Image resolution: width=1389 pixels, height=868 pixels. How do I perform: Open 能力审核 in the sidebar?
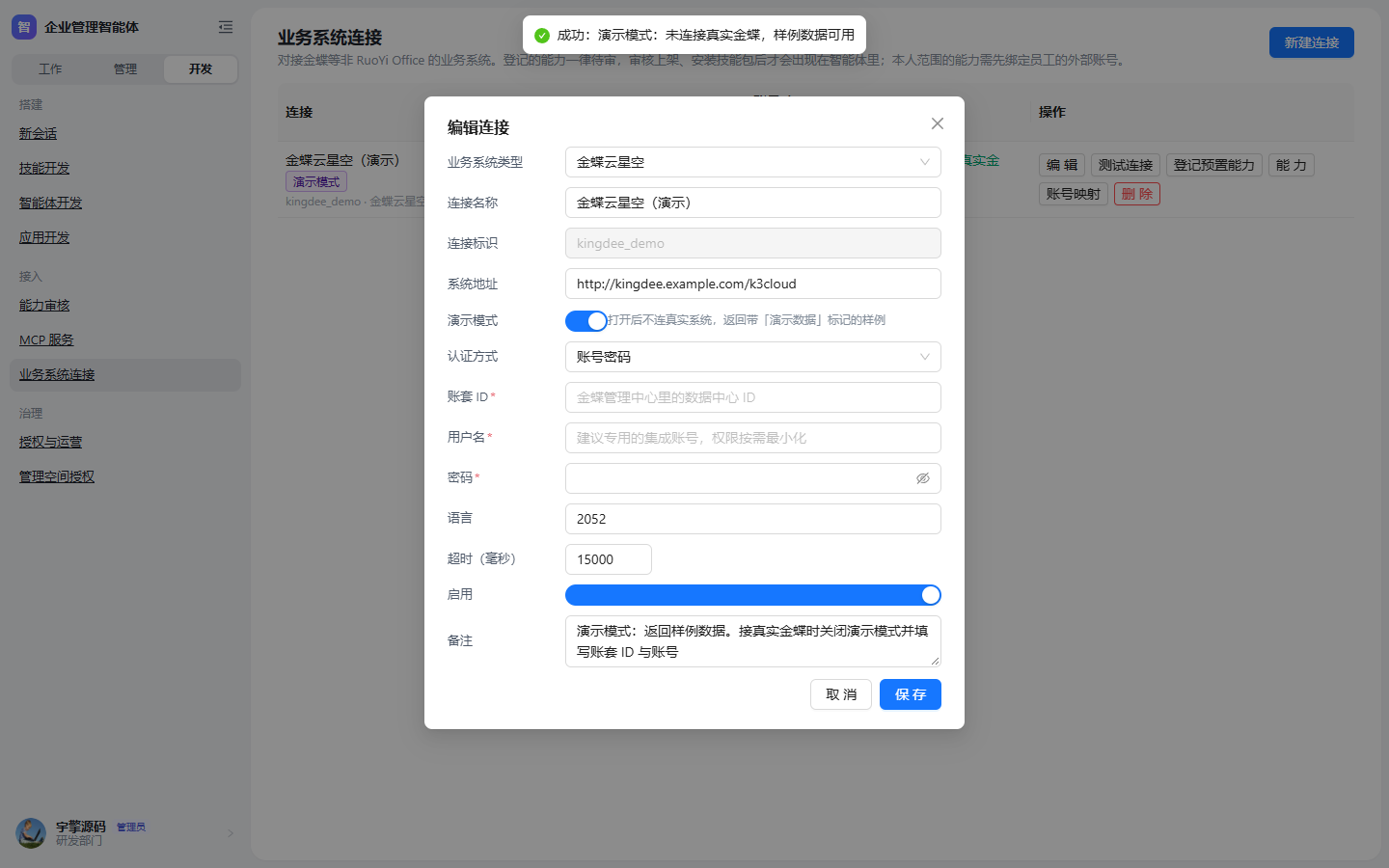44,306
